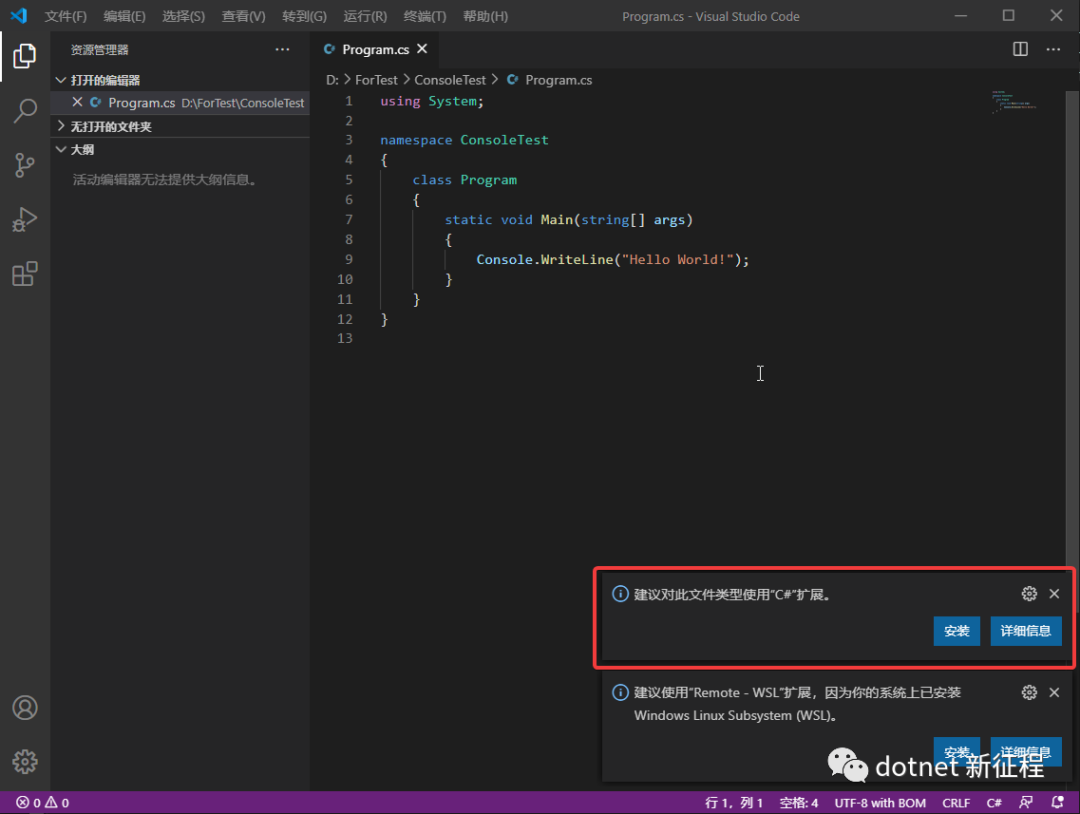Screen dimensions: 1080x814
Task: Change indentation via 空格: 4
Action: 798,802
